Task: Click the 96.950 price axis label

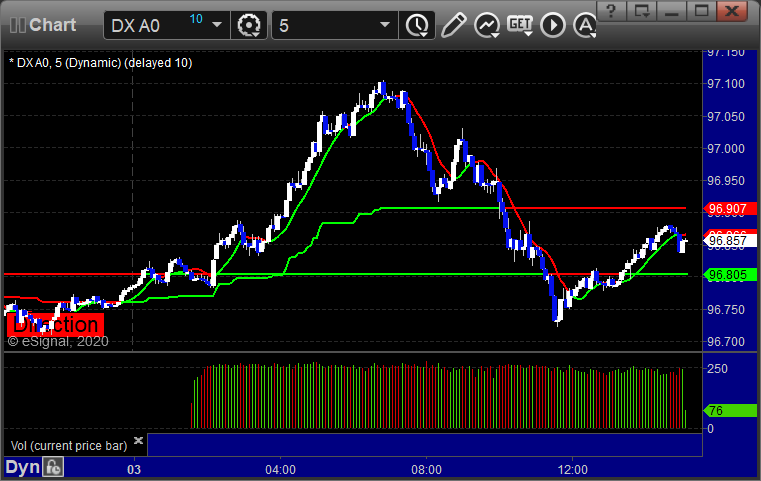Action: pyautogui.click(x=726, y=181)
